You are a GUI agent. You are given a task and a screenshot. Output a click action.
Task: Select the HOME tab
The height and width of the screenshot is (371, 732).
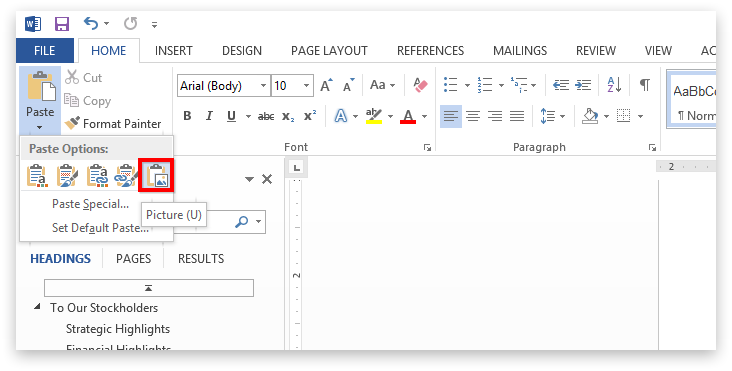[109, 50]
